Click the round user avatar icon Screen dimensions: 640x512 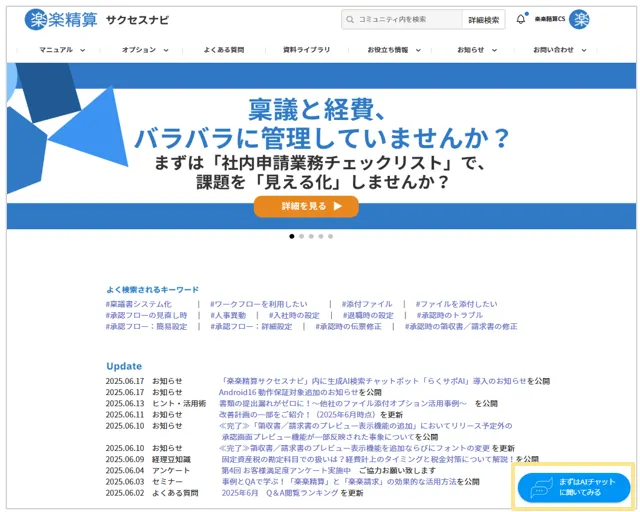[579, 19]
